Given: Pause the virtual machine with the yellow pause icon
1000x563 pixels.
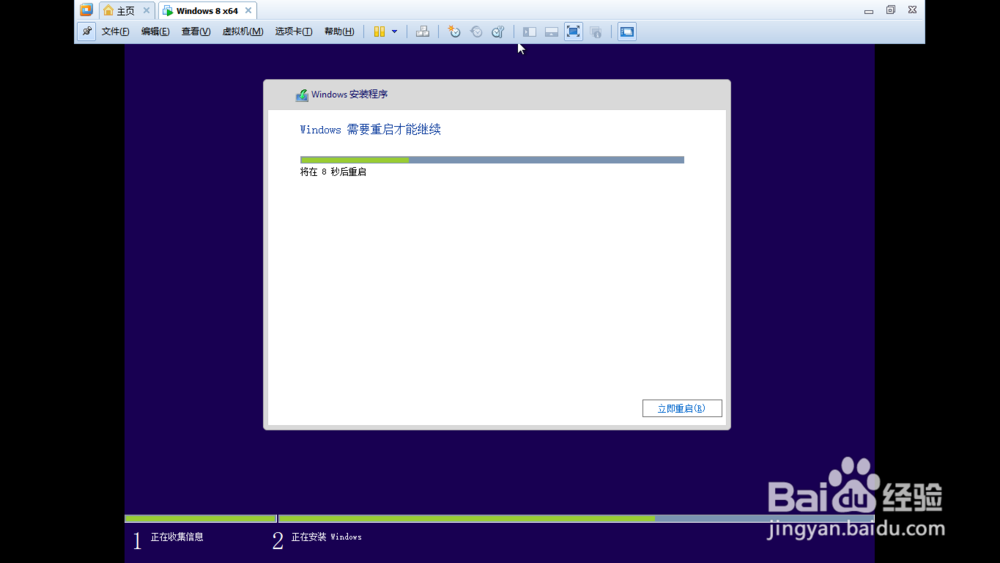Looking at the screenshot, I should click(x=379, y=31).
